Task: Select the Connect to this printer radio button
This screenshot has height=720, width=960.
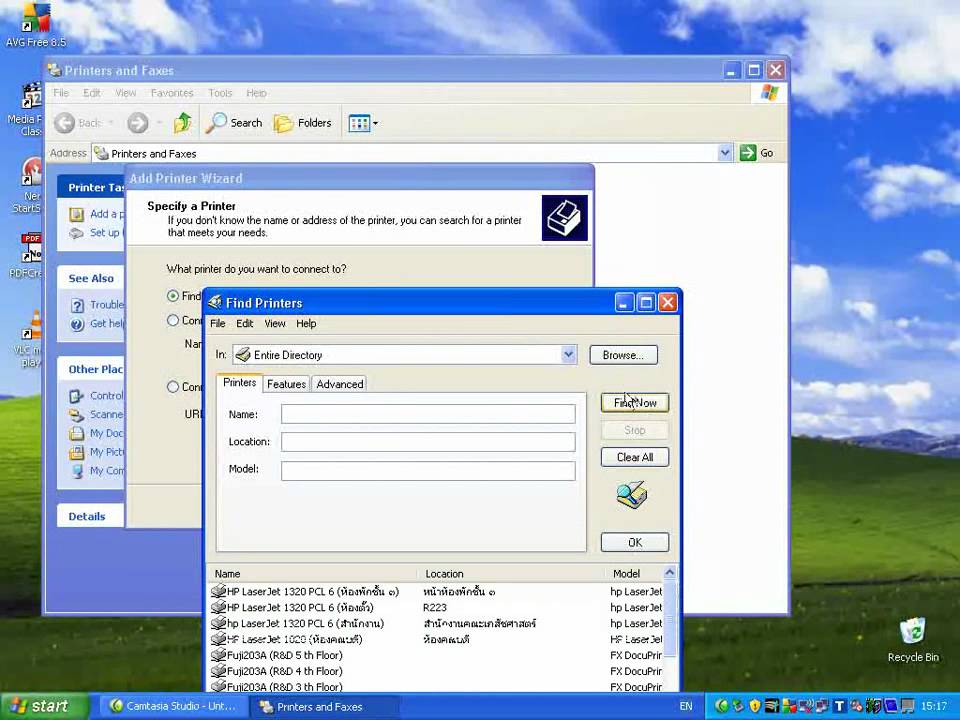Action: pos(173,320)
